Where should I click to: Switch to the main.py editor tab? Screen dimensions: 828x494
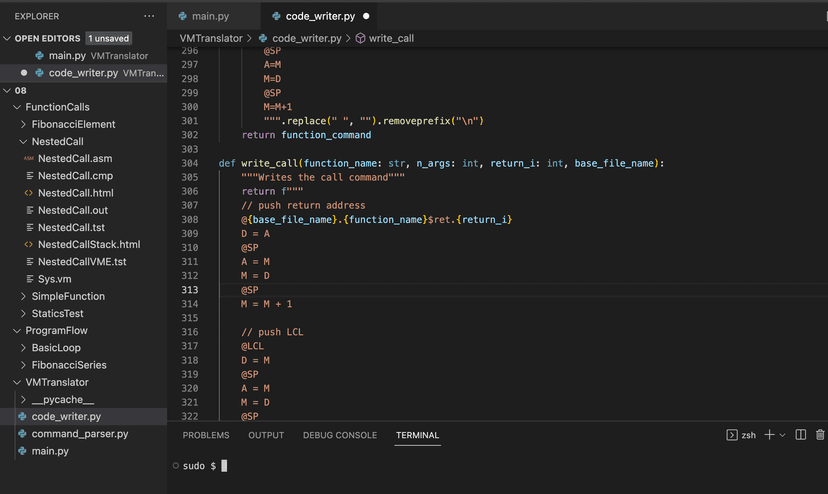click(210, 16)
